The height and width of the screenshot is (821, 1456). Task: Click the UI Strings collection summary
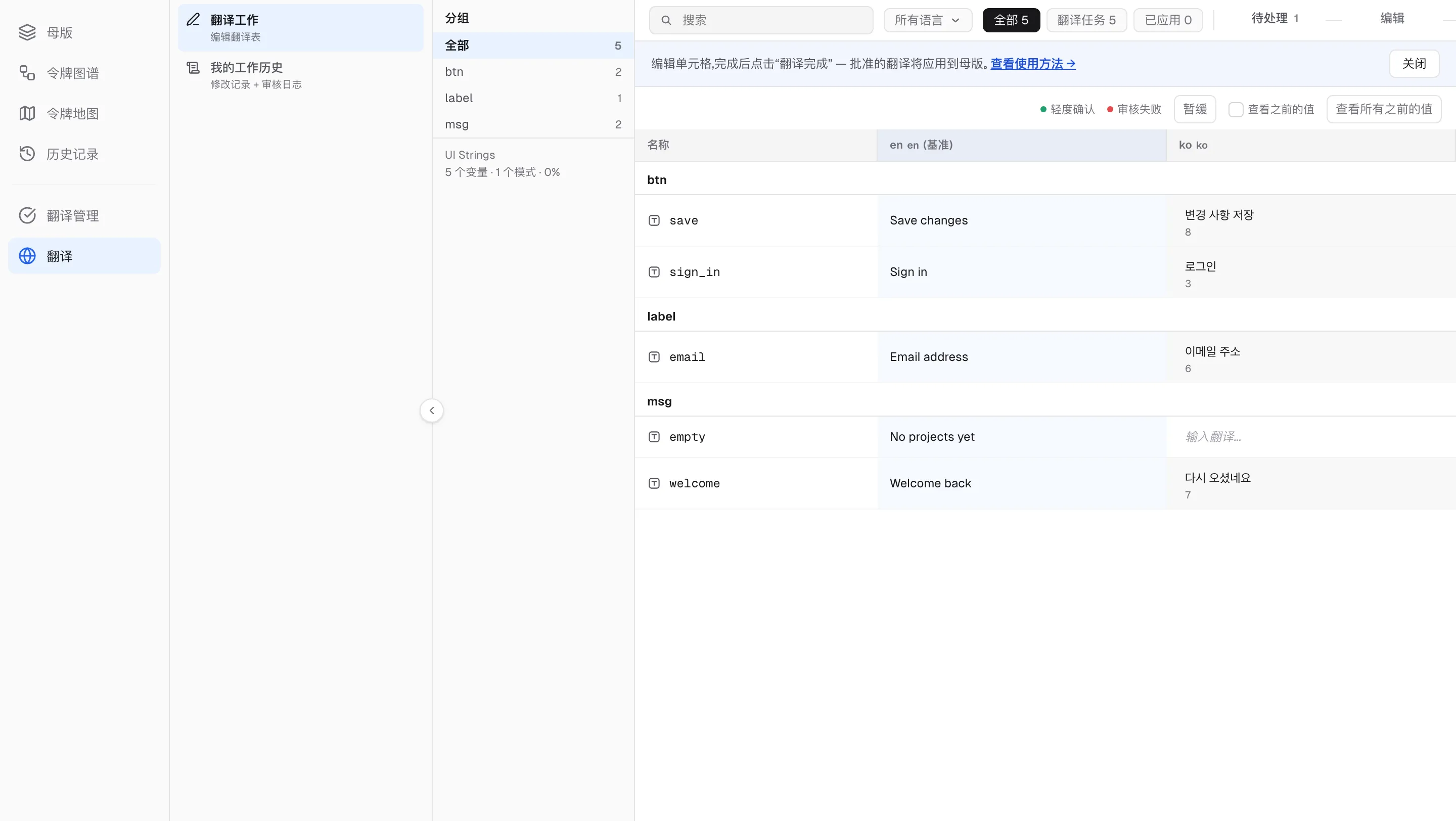tap(503, 163)
